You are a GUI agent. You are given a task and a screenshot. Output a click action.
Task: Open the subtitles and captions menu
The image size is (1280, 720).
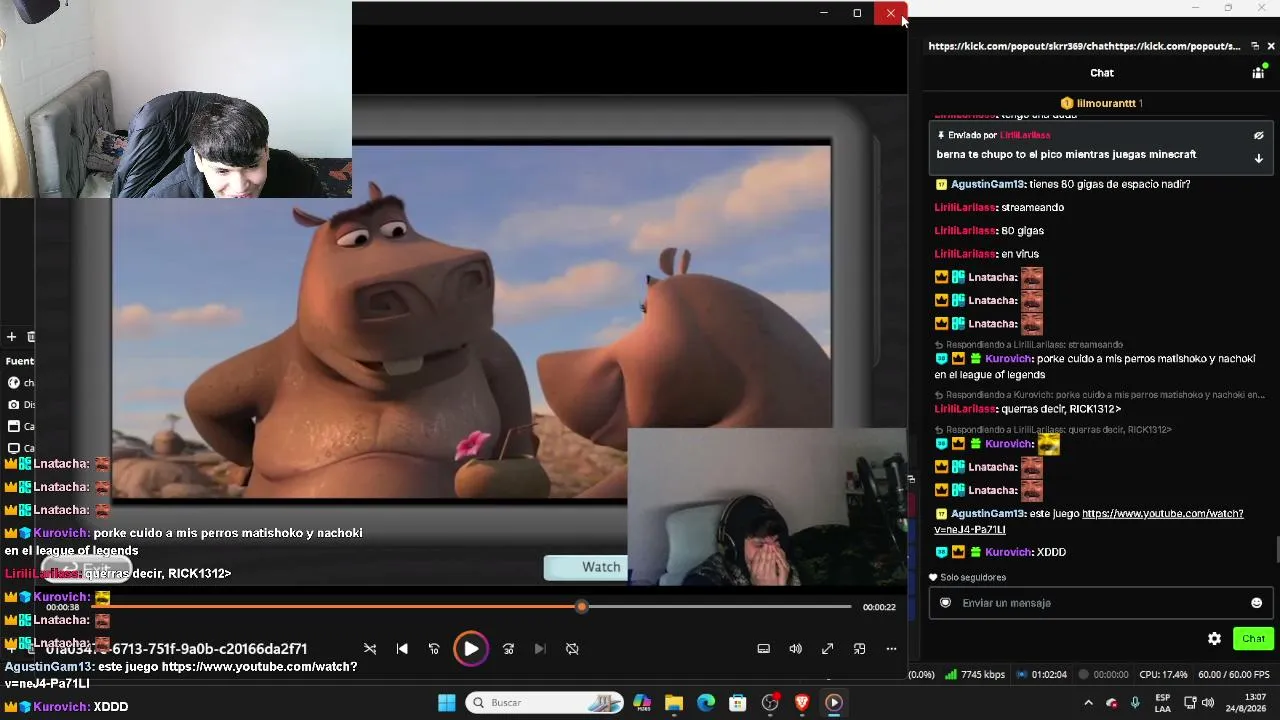coord(764,649)
